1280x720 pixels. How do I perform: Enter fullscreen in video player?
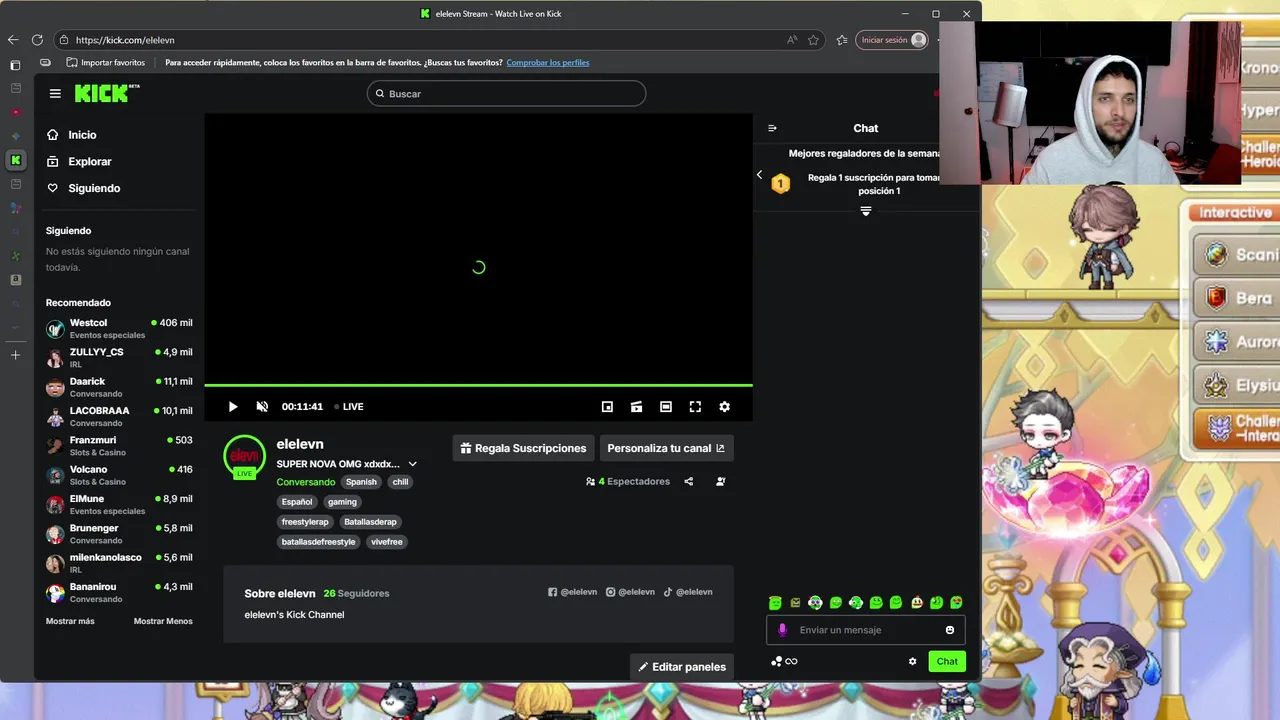[695, 407]
